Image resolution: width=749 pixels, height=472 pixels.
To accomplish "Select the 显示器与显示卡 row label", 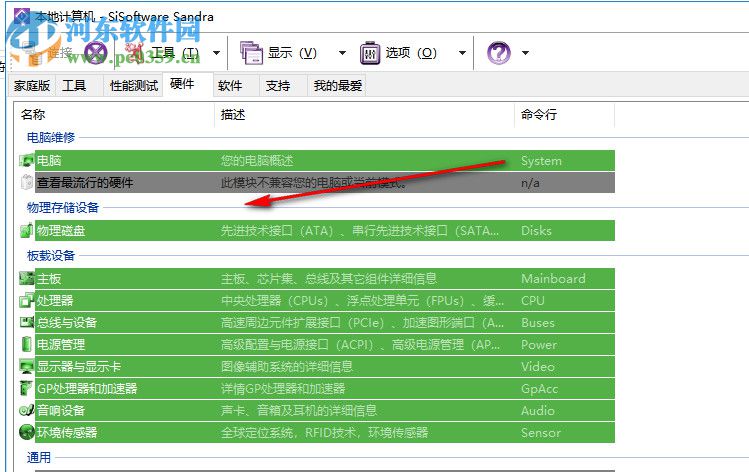I will [x=79, y=366].
